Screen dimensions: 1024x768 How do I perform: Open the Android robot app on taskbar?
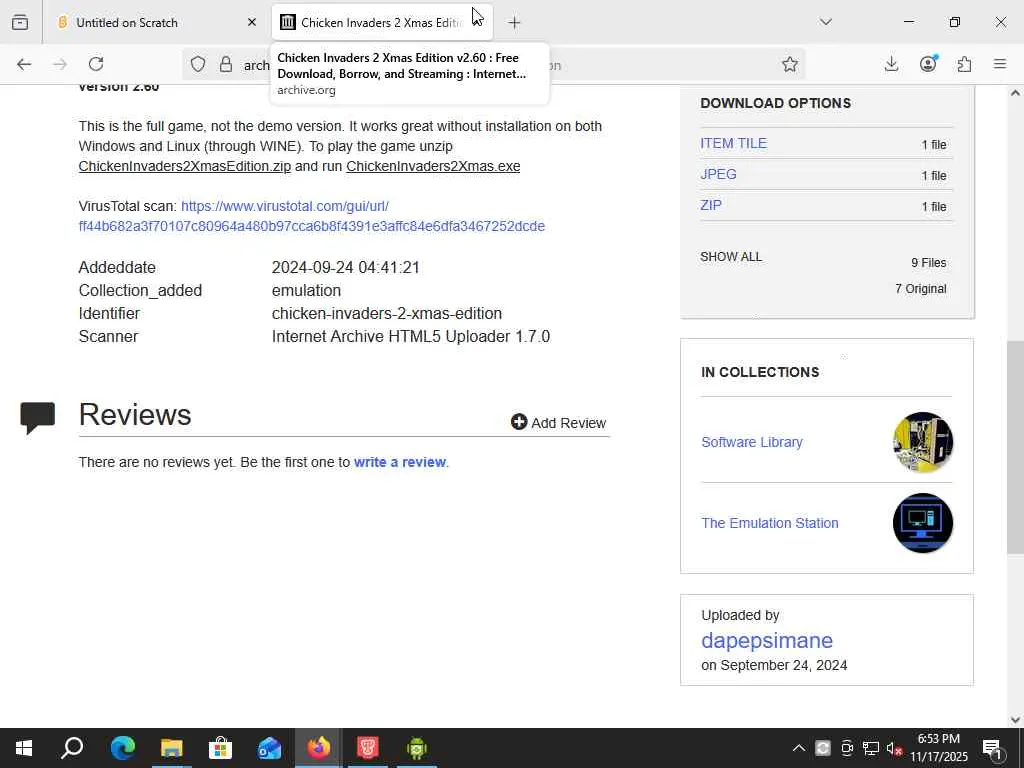[x=417, y=748]
